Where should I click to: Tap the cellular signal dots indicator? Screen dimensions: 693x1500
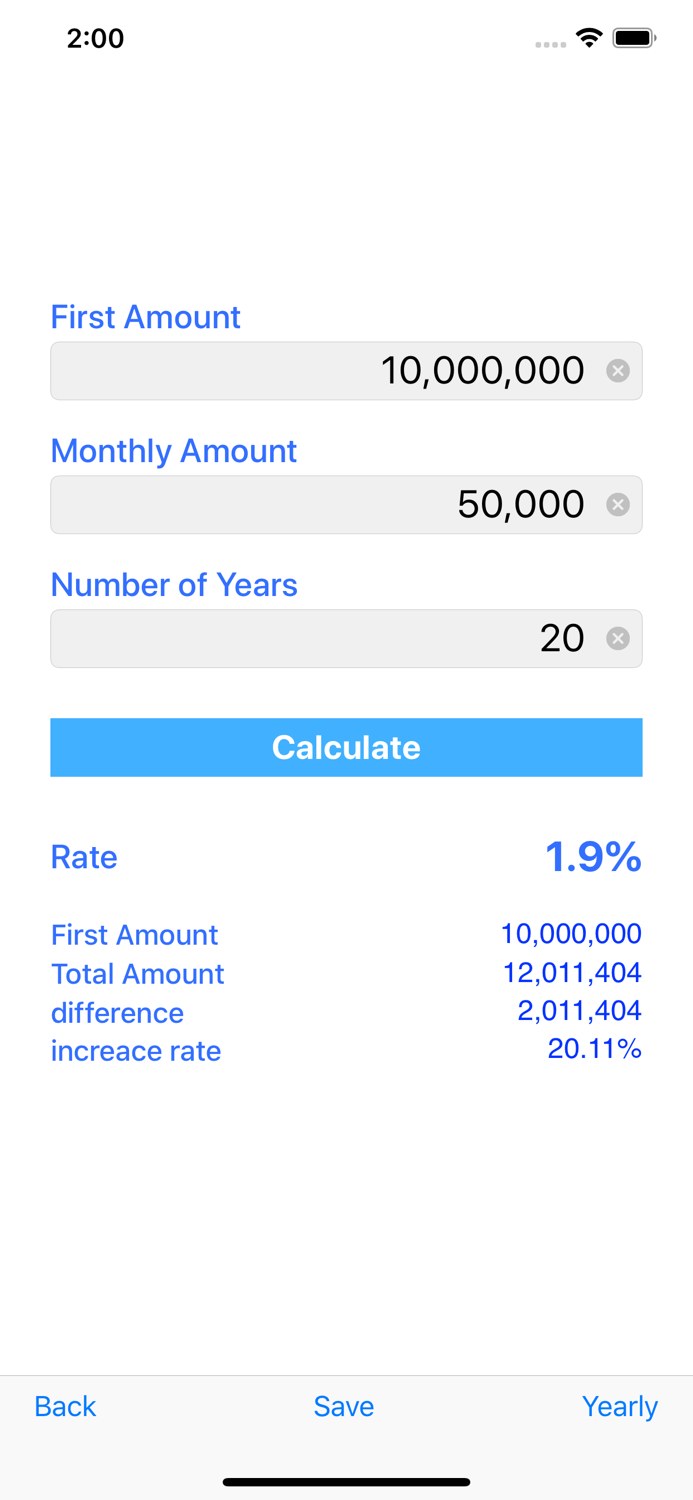(x=550, y=42)
